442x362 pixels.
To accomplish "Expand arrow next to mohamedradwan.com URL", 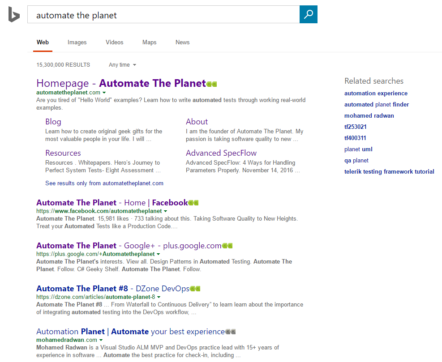I will click(x=101, y=340).
